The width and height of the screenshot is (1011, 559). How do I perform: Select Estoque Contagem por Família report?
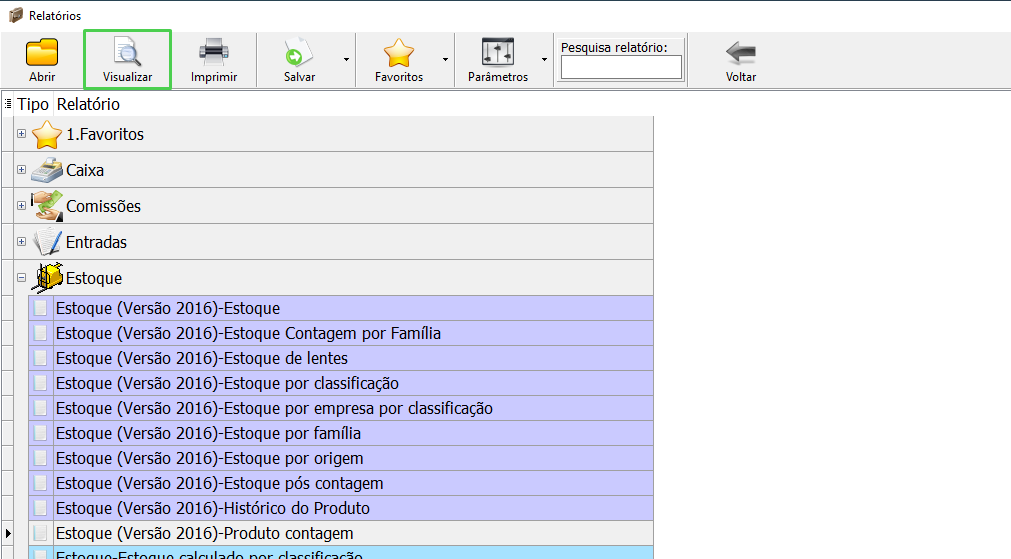pyautogui.click(x=248, y=333)
